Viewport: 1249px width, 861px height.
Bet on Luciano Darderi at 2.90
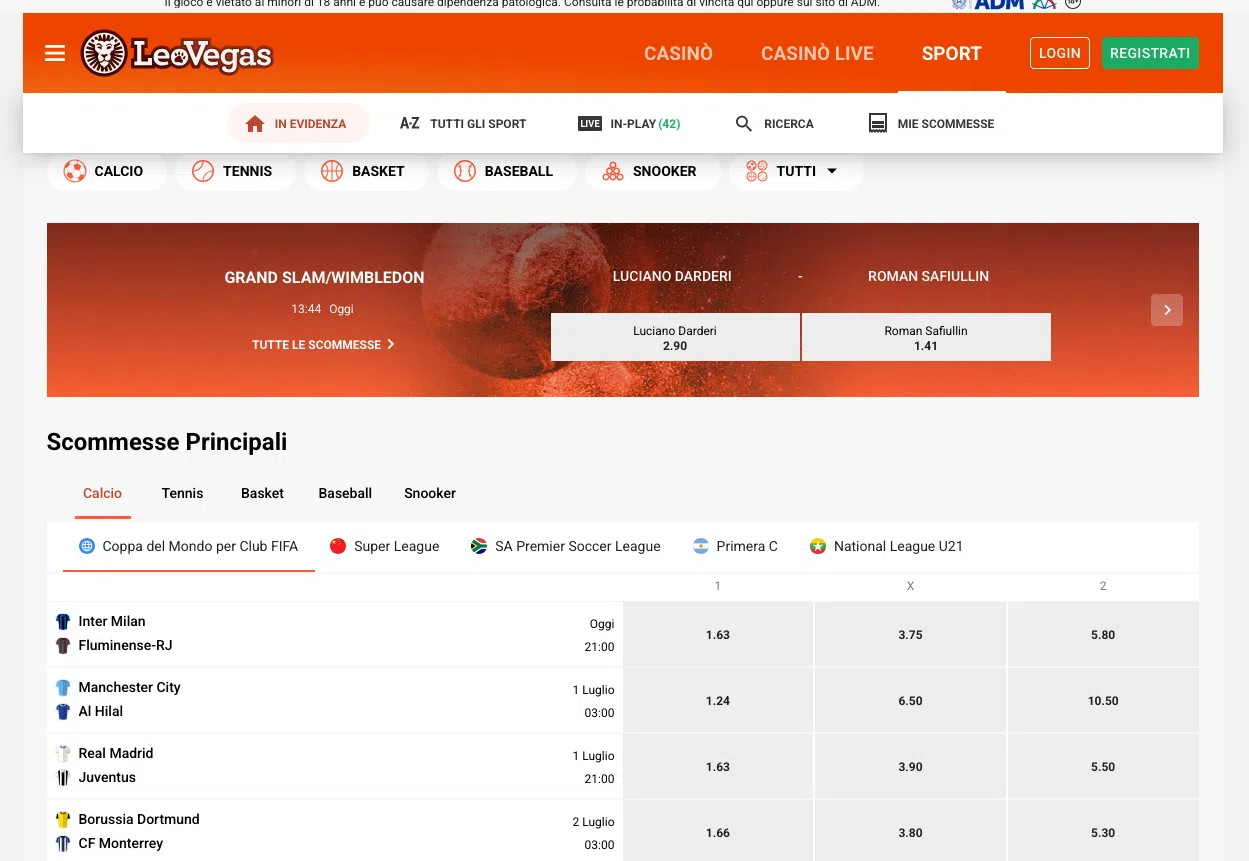675,337
